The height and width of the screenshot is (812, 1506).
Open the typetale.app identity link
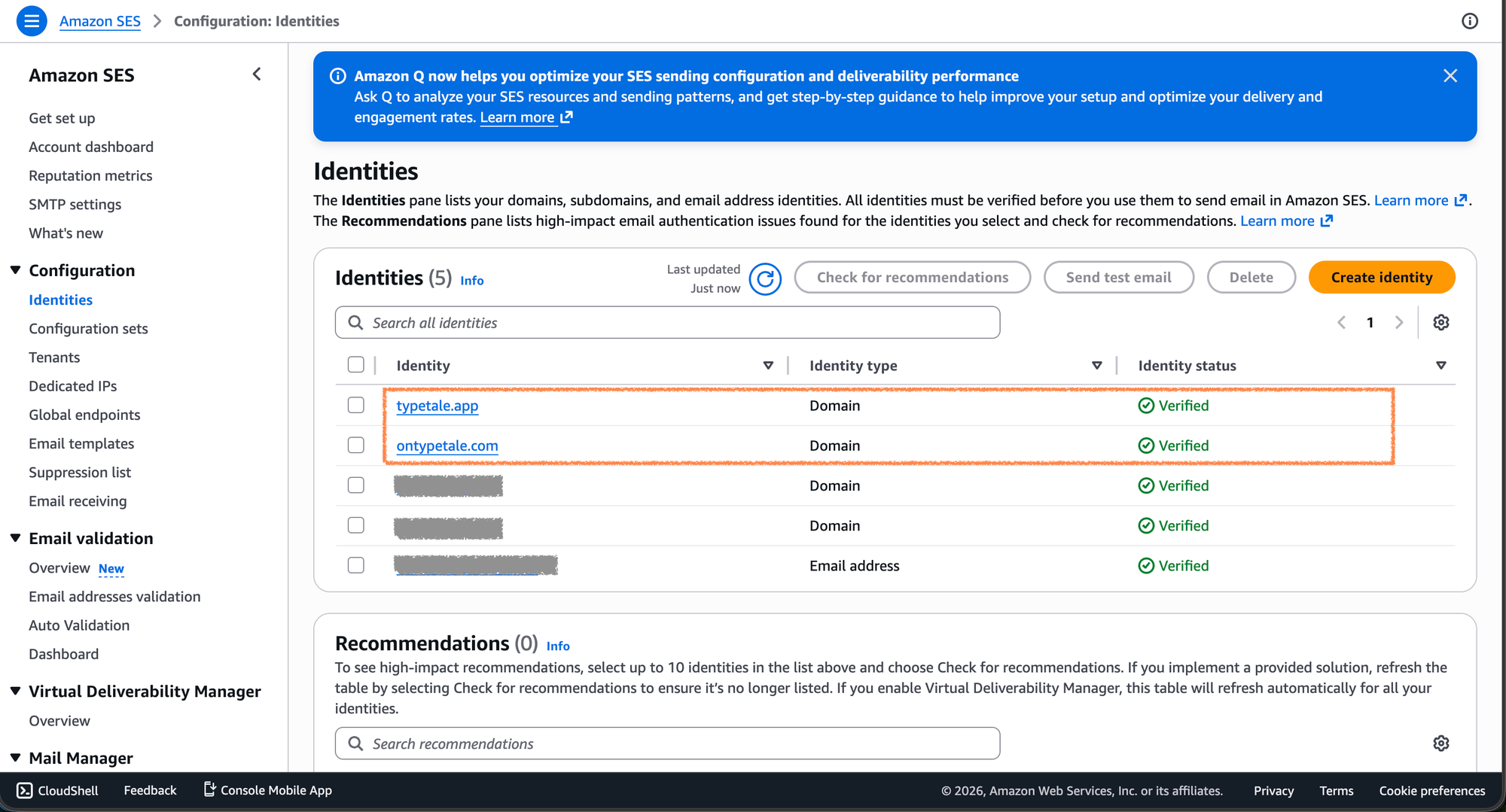[x=437, y=406]
